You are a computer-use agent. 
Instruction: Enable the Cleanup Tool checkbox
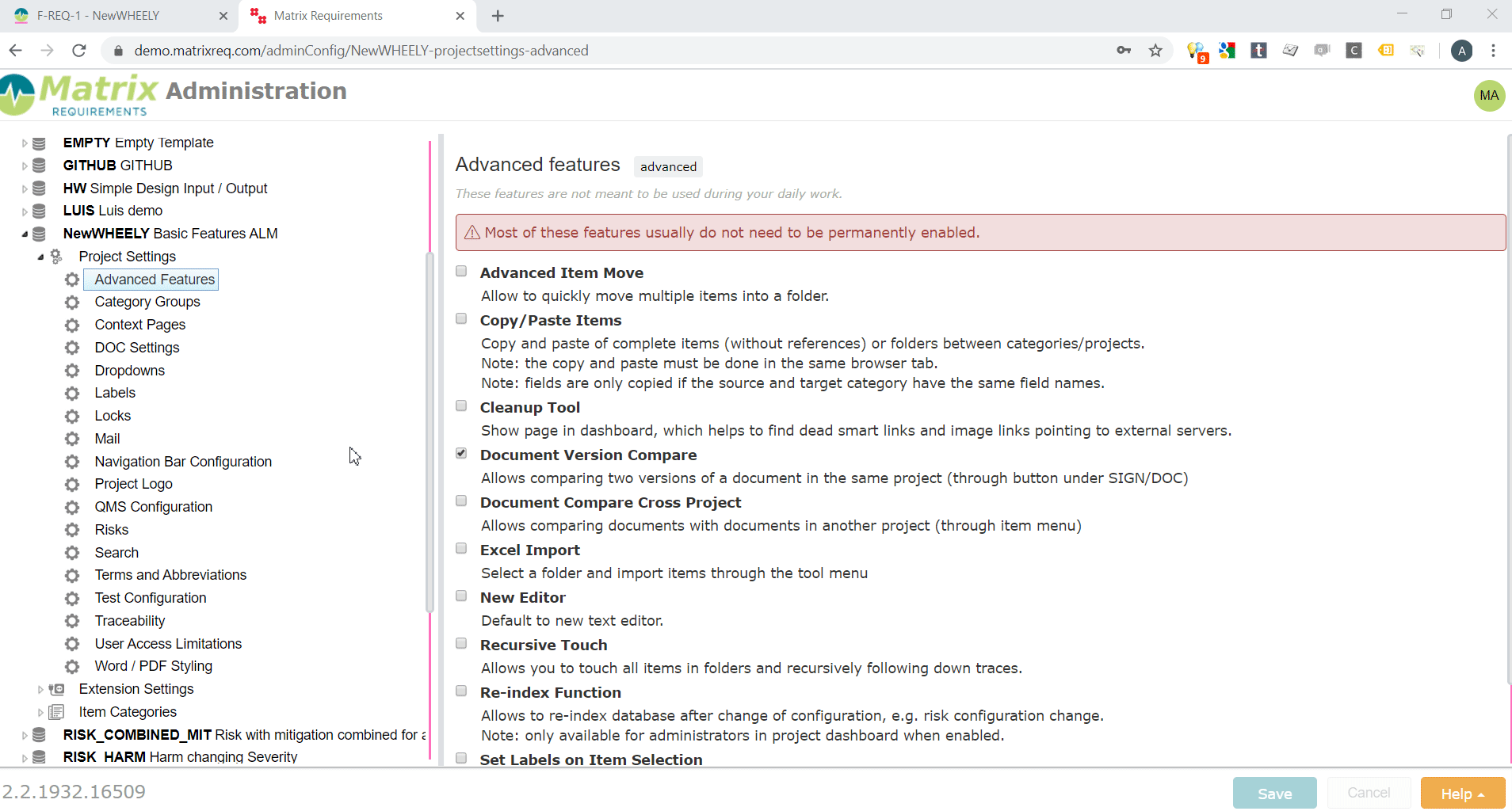(x=461, y=406)
